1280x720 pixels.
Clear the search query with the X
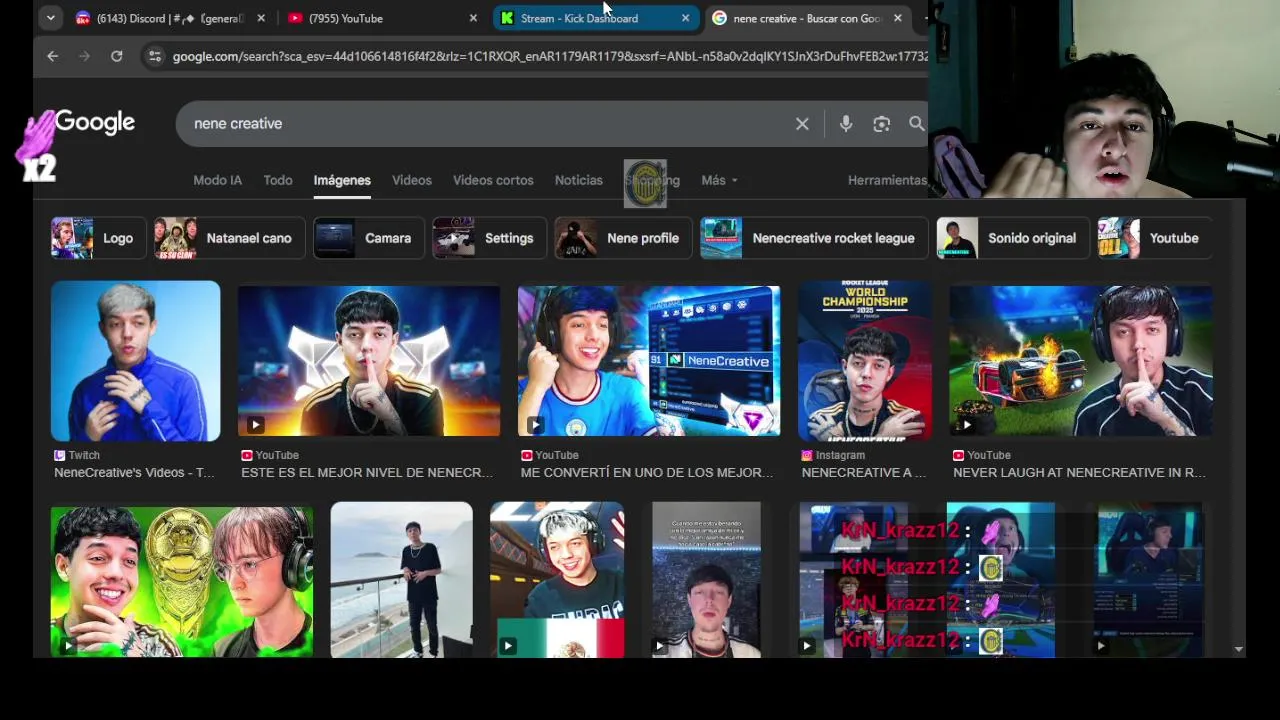click(x=802, y=124)
